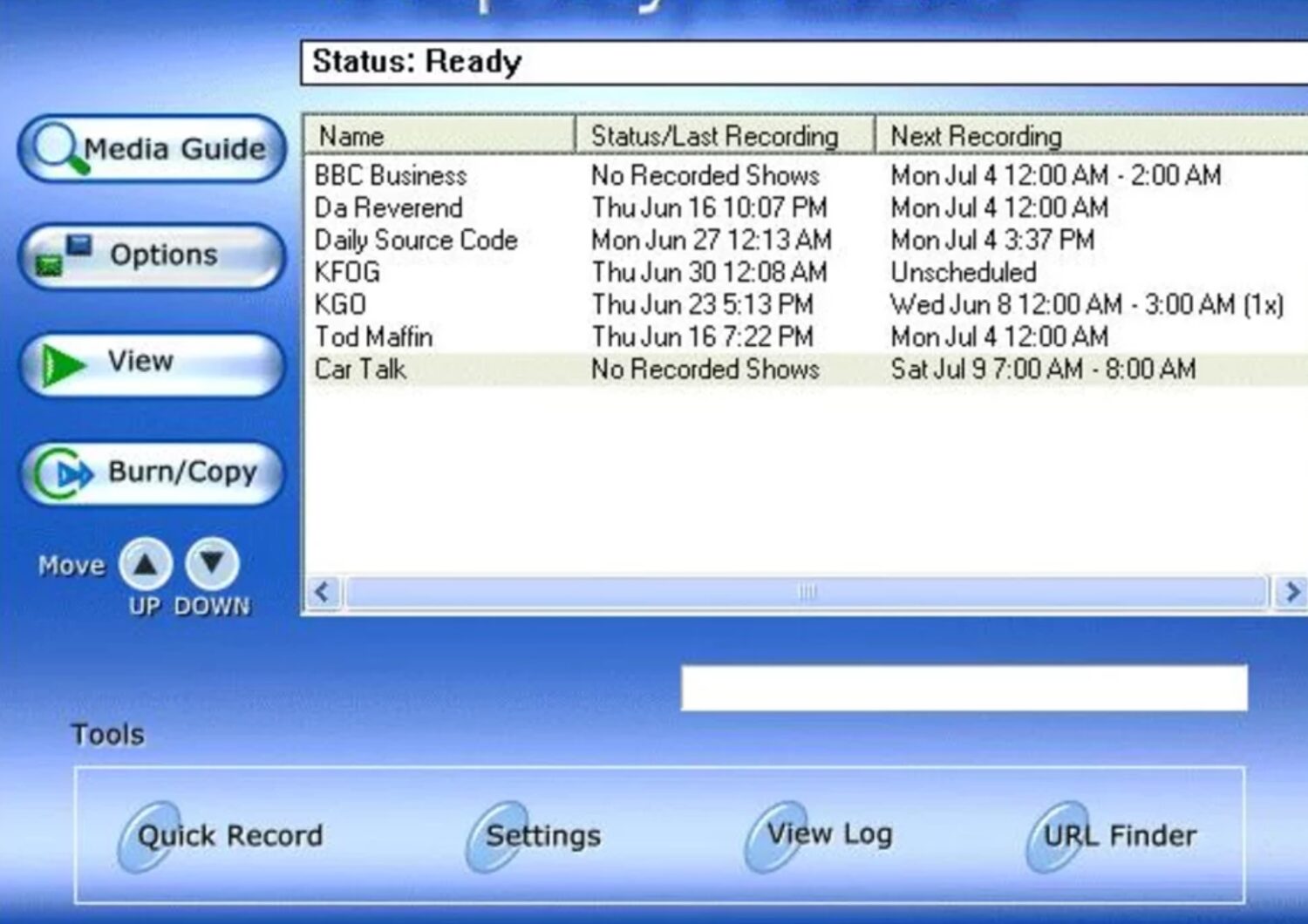Open the Options panel
Image resolution: width=1308 pixels, height=924 pixels.
tap(152, 255)
